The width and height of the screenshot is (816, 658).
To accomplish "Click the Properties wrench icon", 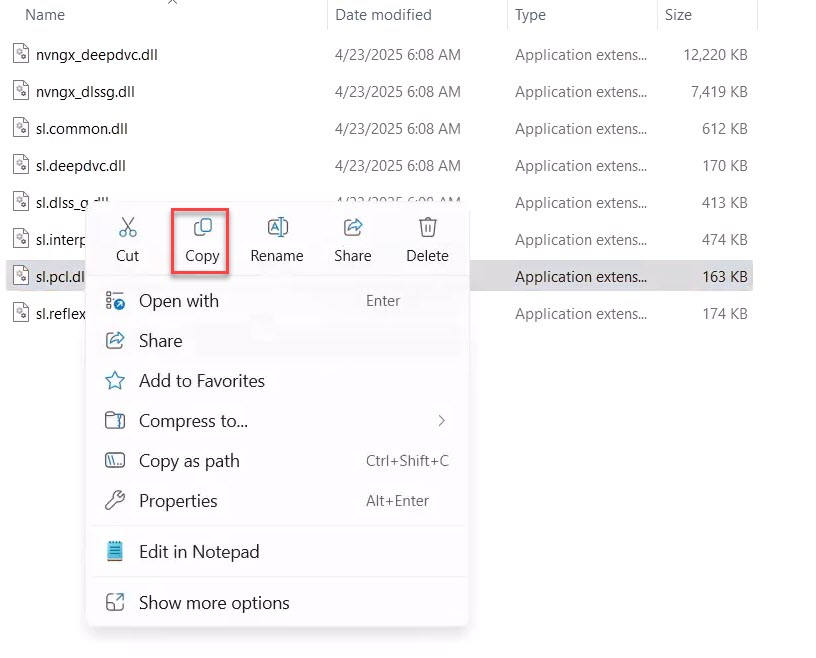I will click(x=116, y=501).
